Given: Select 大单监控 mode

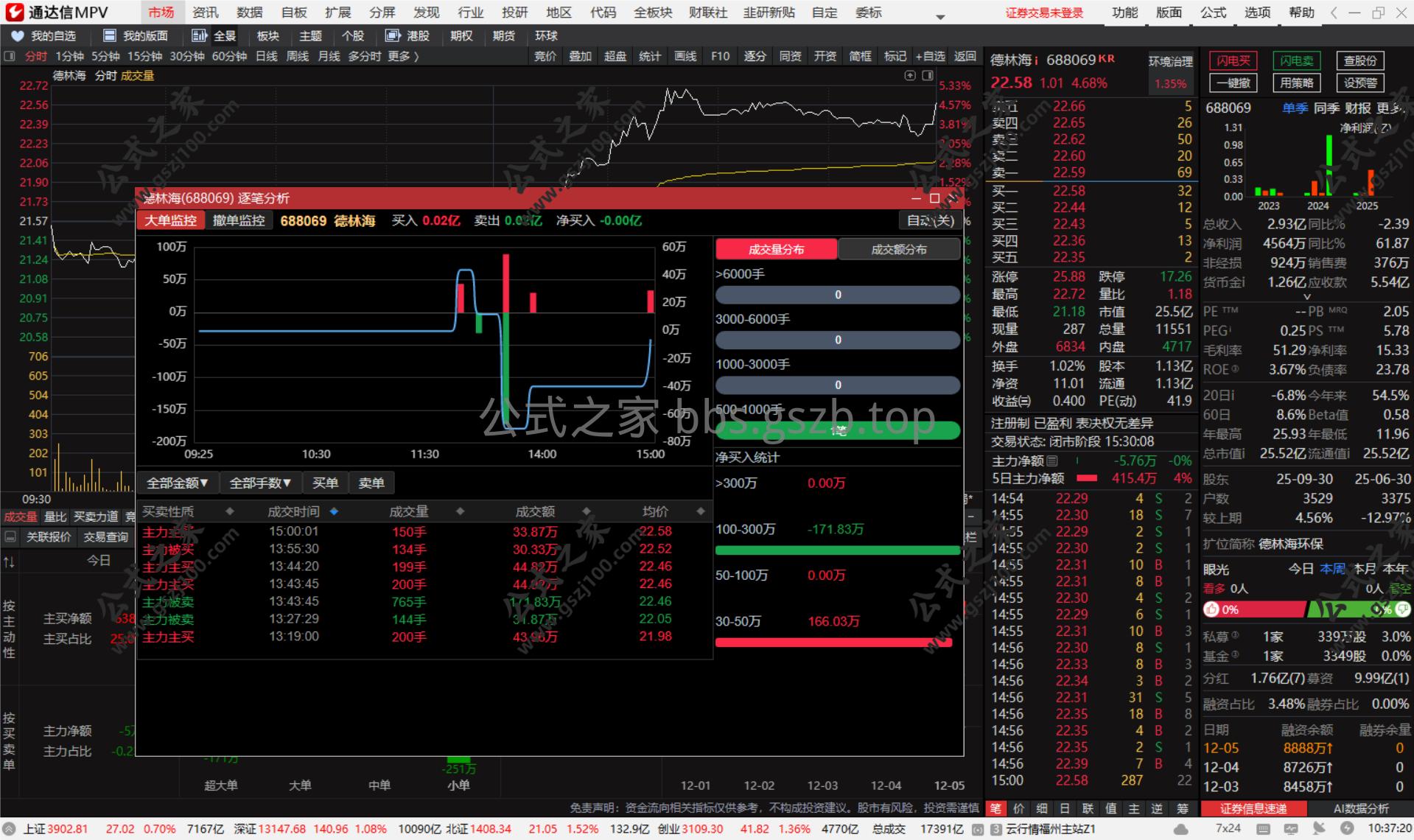Looking at the screenshot, I should [171, 220].
